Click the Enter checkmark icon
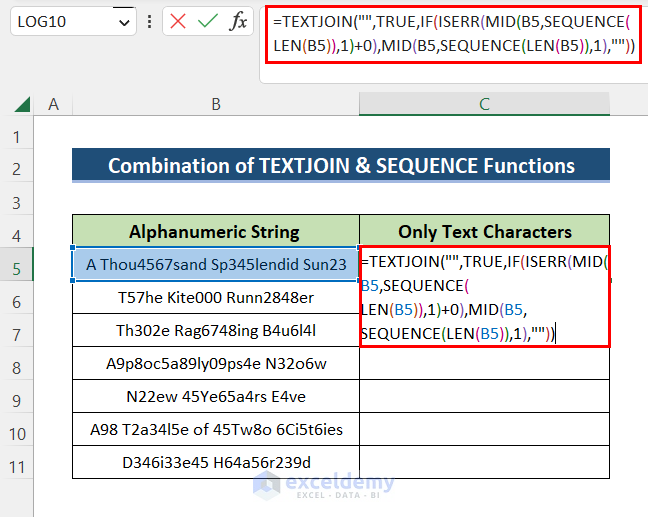The image size is (648, 517). pyautogui.click(x=208, y=21)
